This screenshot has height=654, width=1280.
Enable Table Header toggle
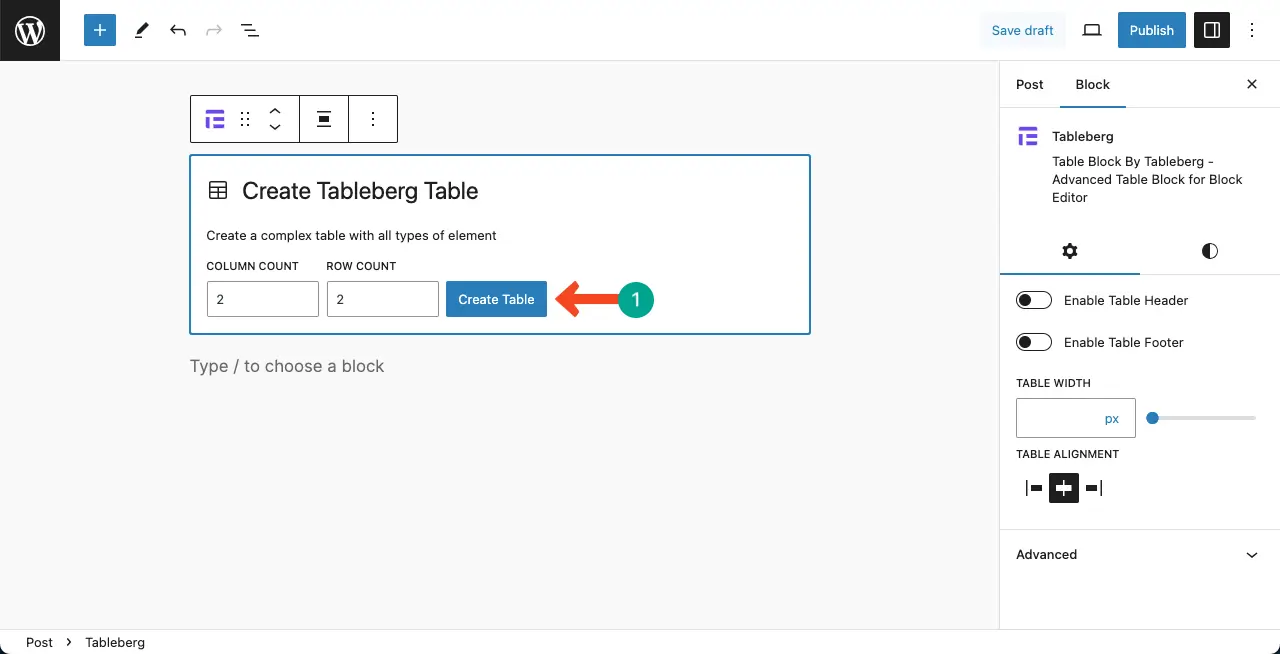click(x=1034, y=300)
